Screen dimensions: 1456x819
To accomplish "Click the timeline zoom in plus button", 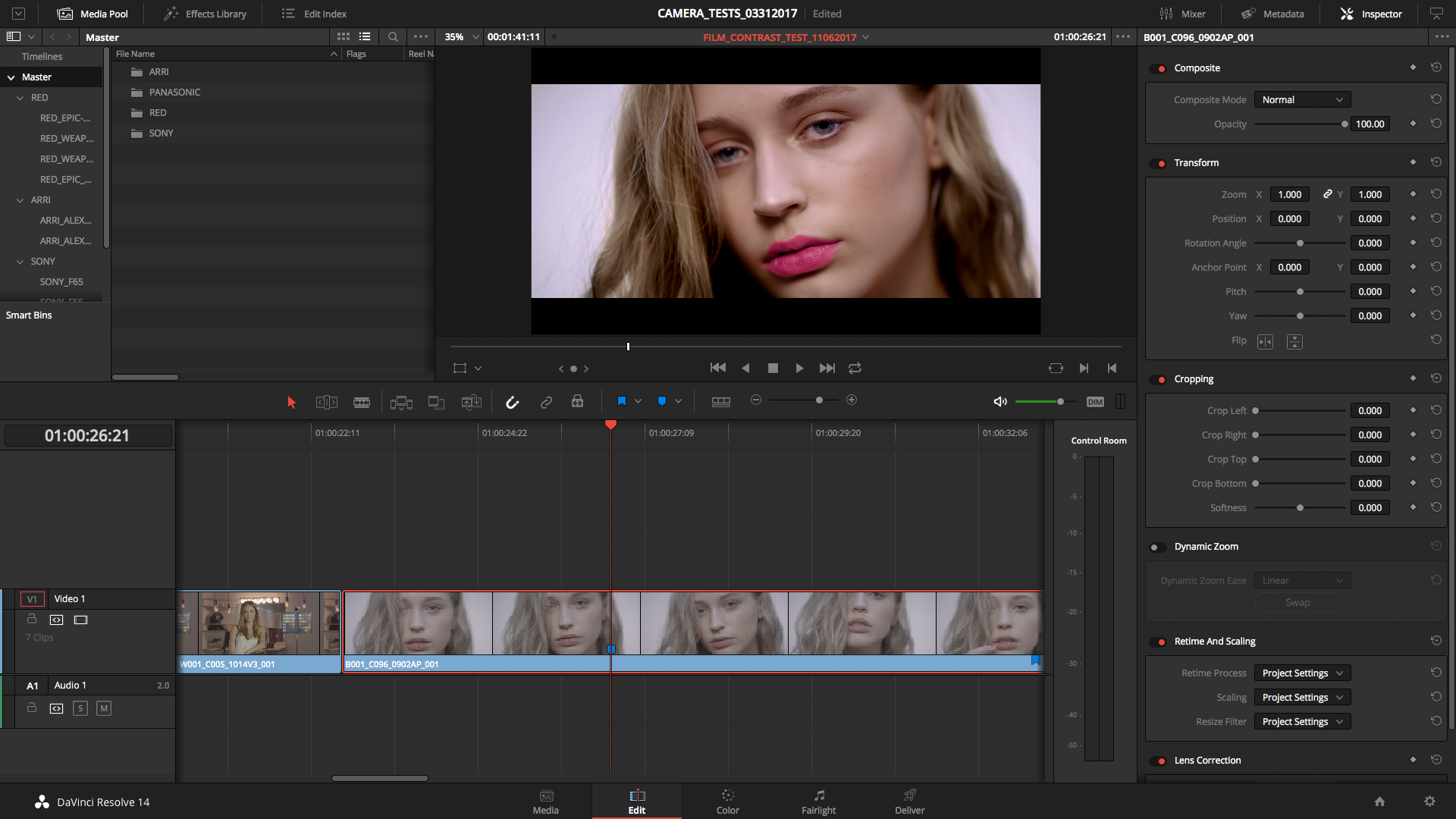I will click(852, 400).
